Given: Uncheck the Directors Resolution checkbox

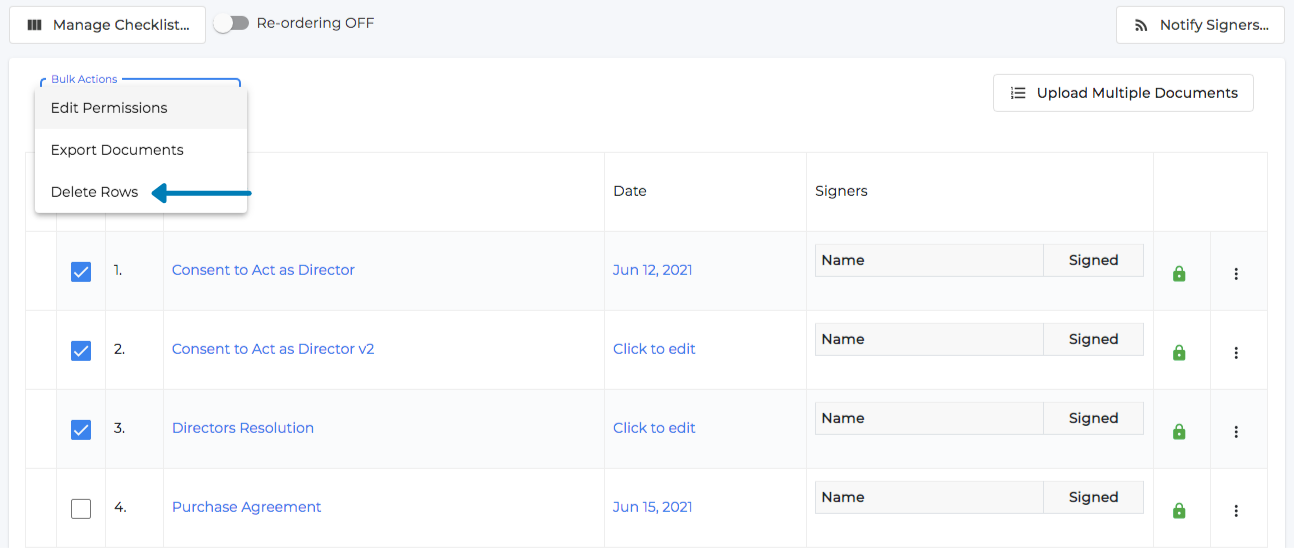Looking at the screenshot, I should [81, 429].
